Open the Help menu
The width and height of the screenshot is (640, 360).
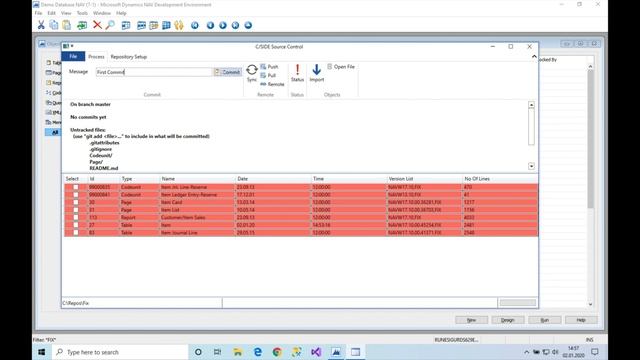[121, 13]
